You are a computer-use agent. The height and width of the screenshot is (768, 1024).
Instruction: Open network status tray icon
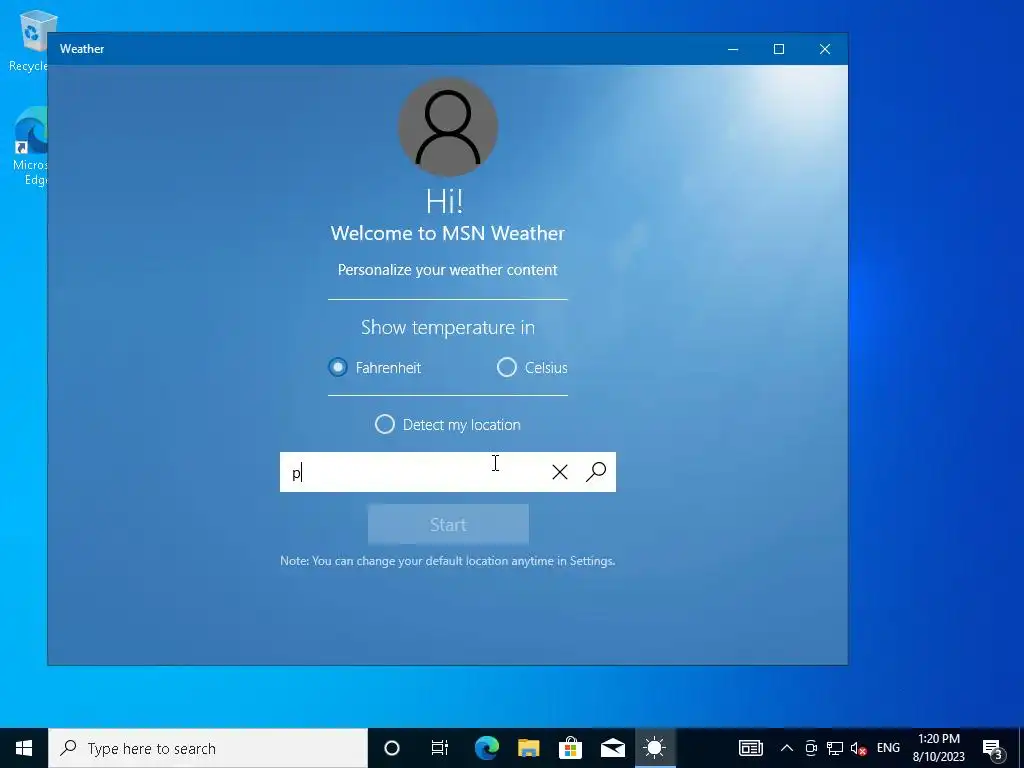click(x=835, y=748)
